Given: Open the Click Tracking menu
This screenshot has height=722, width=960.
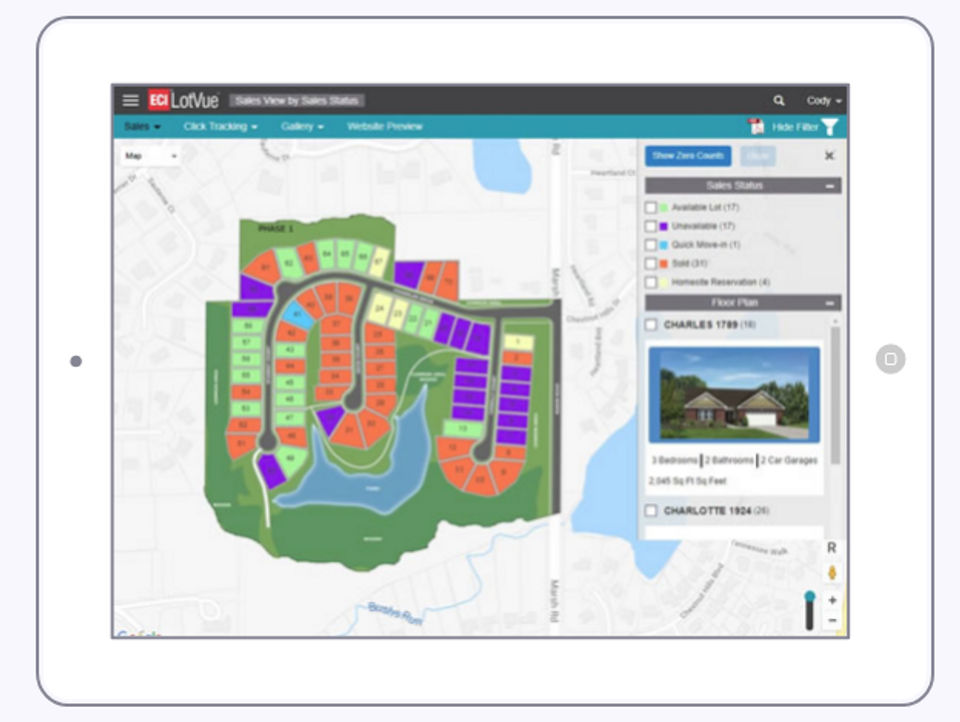Looking at the screenshot, I should pyautogui.click(x=220, y=126).
